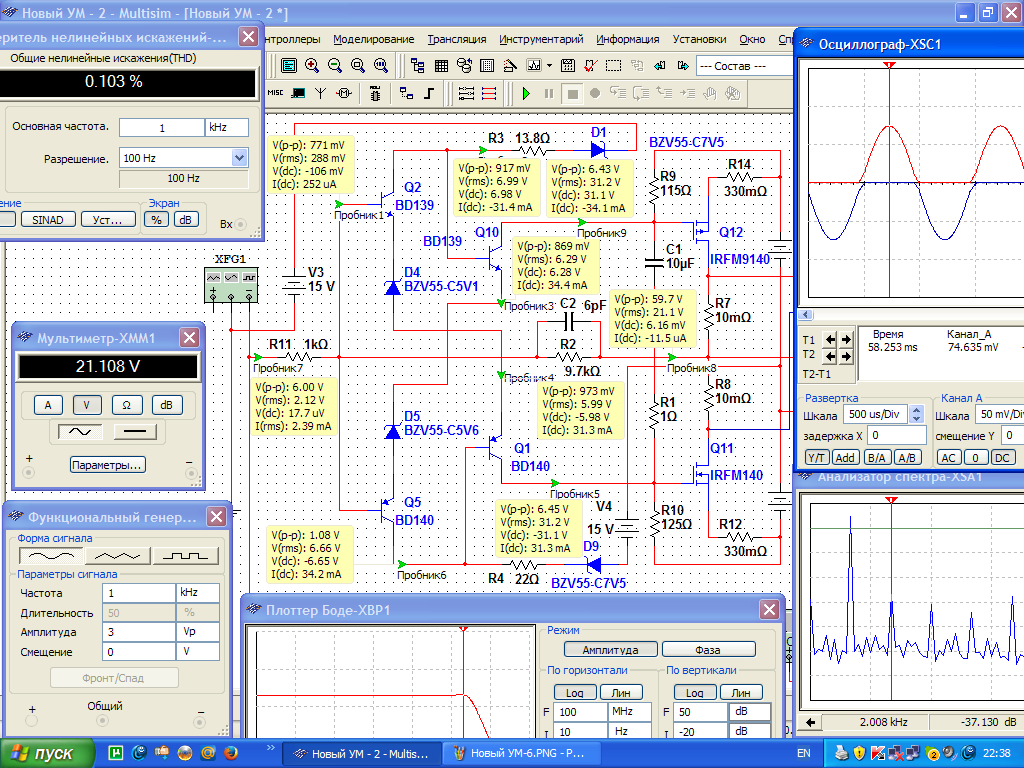
Task: Adjust oscilloscope timebase scale stepper
Action: [x=917, y=413]
